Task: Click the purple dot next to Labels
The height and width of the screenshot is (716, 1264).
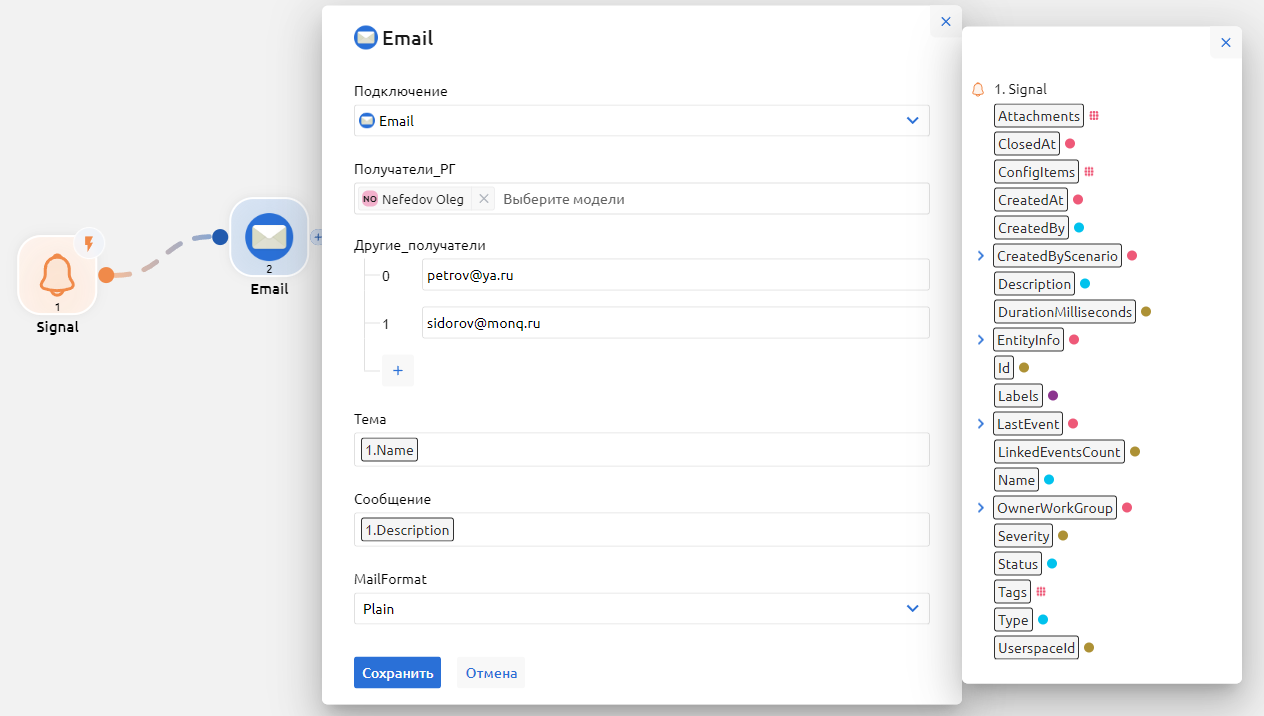Action: [1053, 396]
